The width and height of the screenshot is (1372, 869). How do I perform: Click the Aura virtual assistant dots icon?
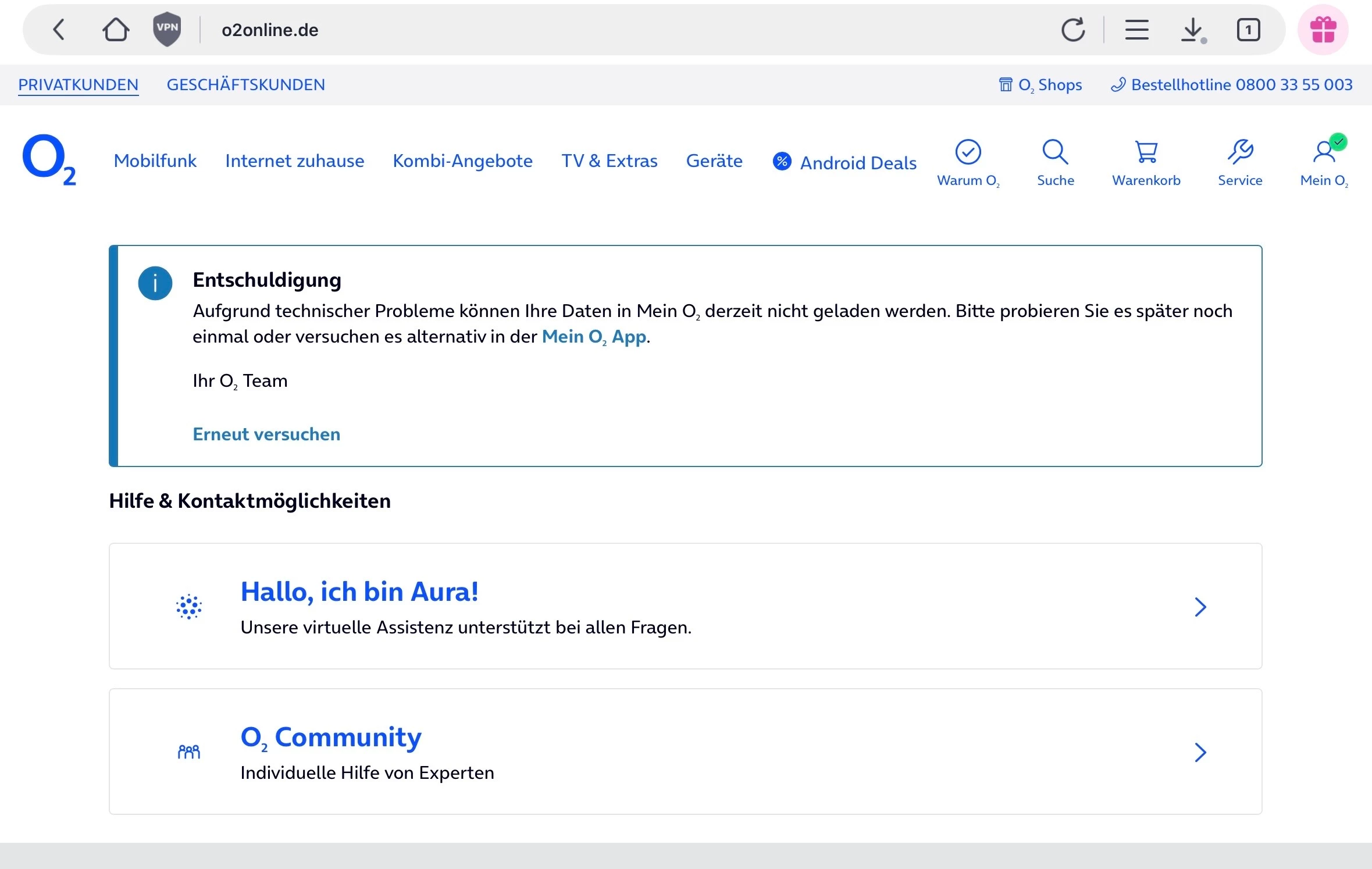click(x=189, y=607)
